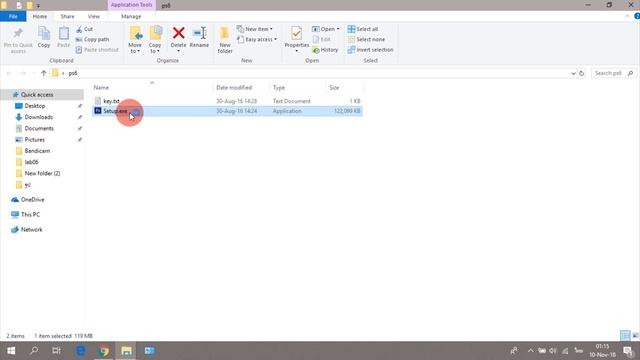Click Copy path in Clipboard group
This screenshot has width=640, height=360.
[92, 40]
